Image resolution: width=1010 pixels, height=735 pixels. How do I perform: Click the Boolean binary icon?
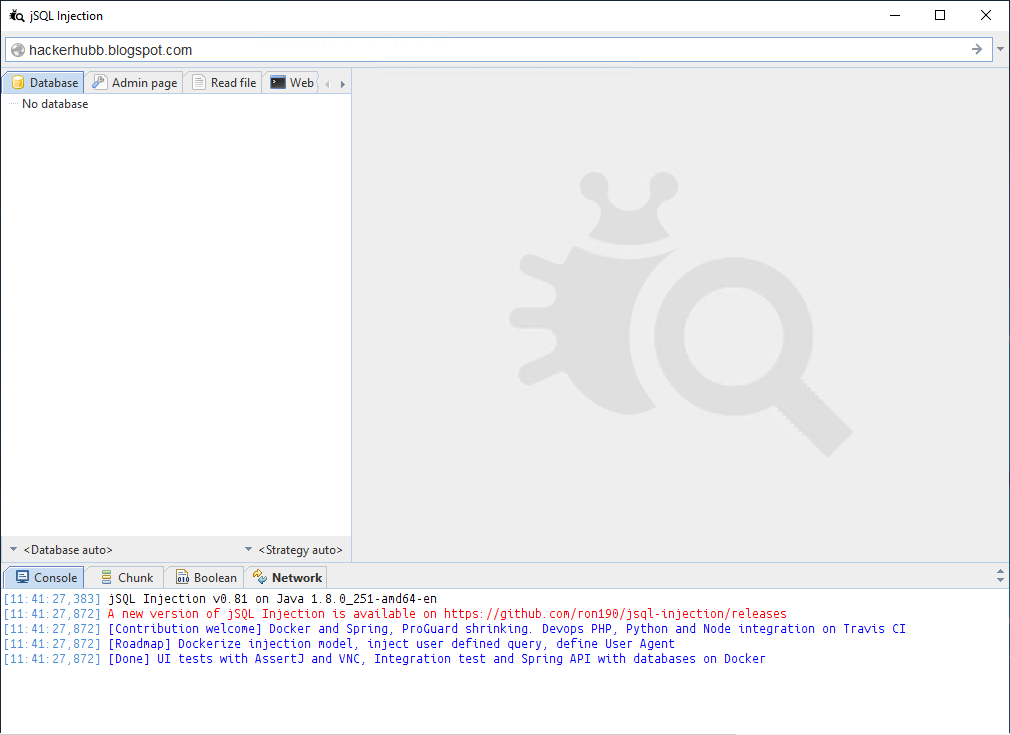[182, 577]
